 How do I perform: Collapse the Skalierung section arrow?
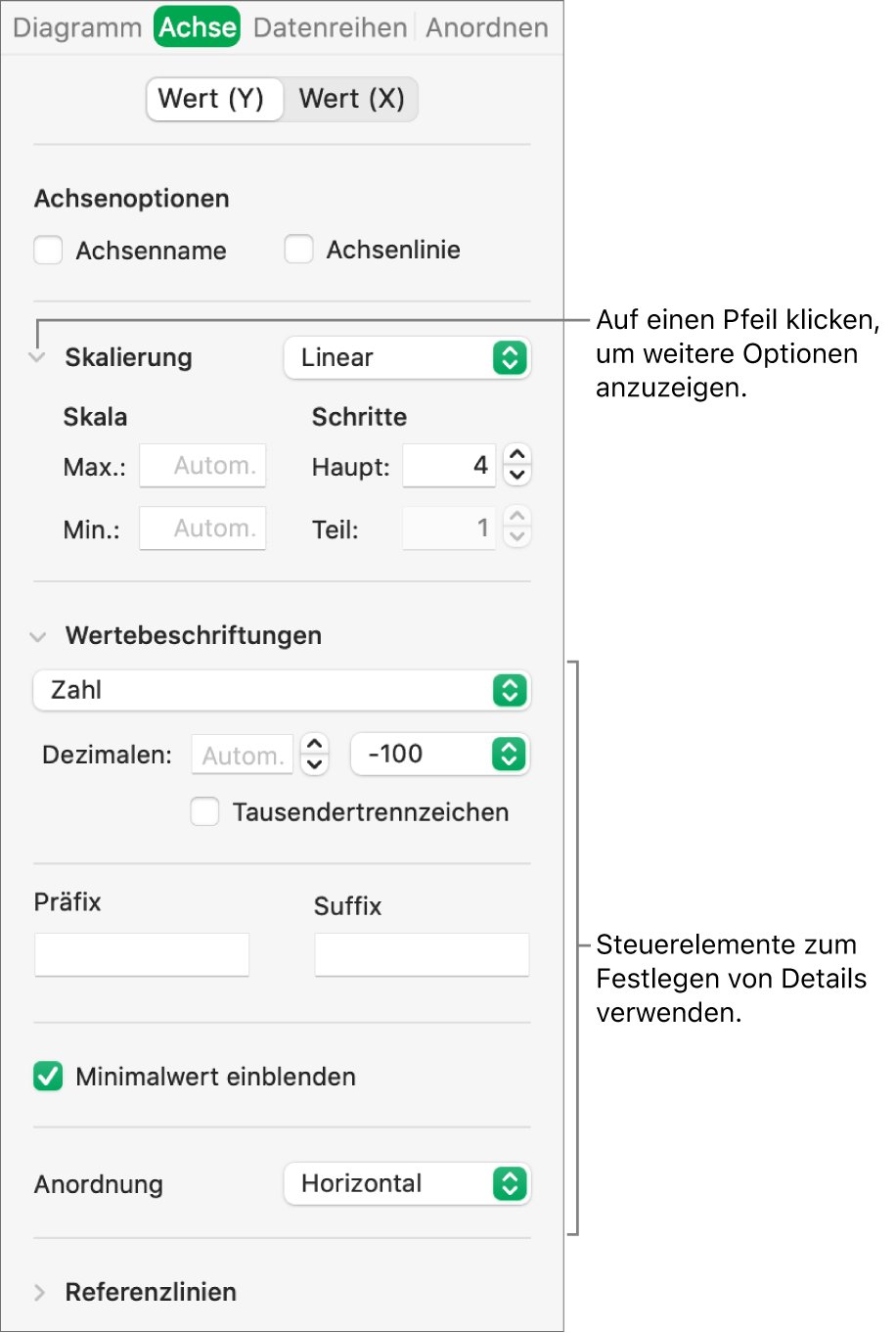click(37, 358)
